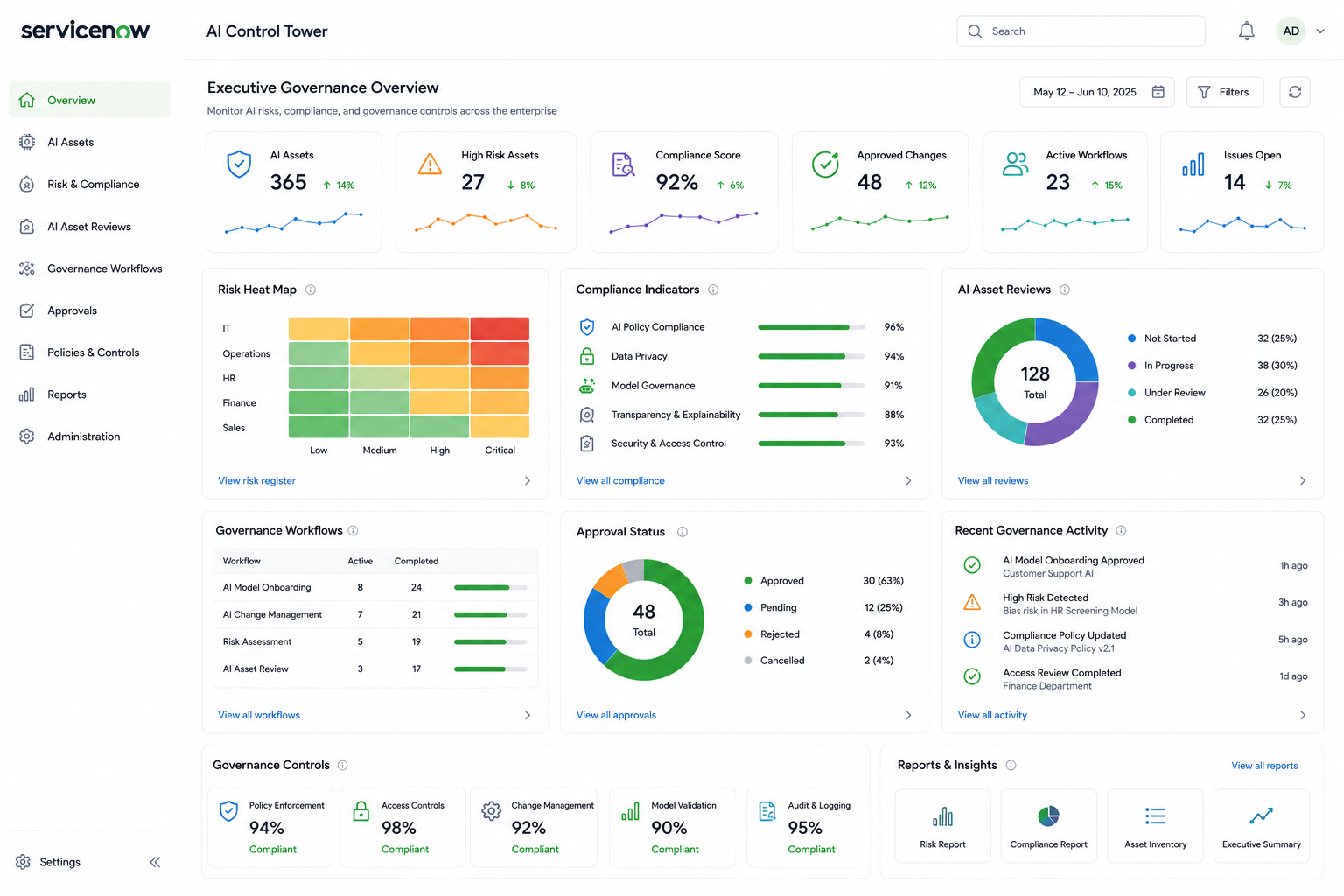The height and width of the screenshot is (896, 1344).
Task: Open Governance Workflows in sidebar
Action: (90, 269)
